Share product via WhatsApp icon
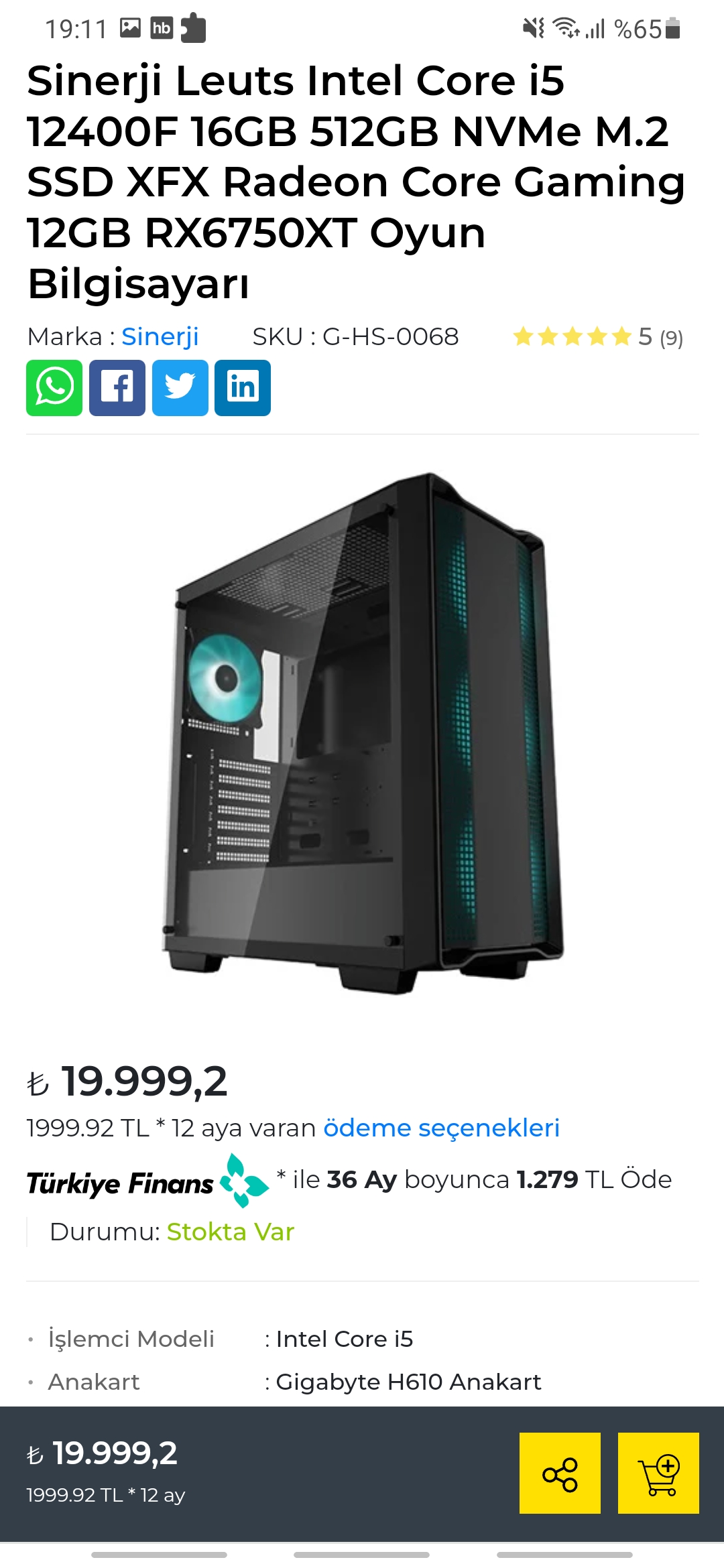 click(x=54, y=388)
